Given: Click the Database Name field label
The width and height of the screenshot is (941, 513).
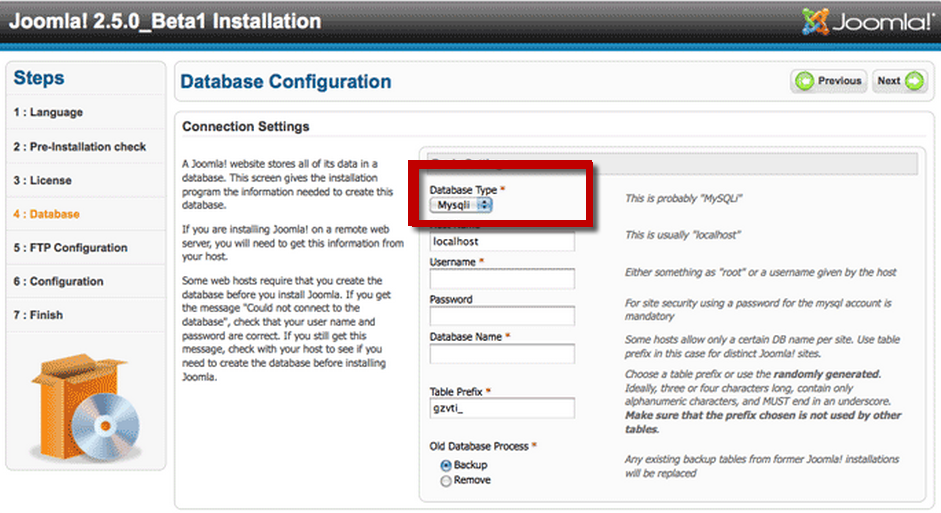Looking at the screenshot, I should point(466,337).
